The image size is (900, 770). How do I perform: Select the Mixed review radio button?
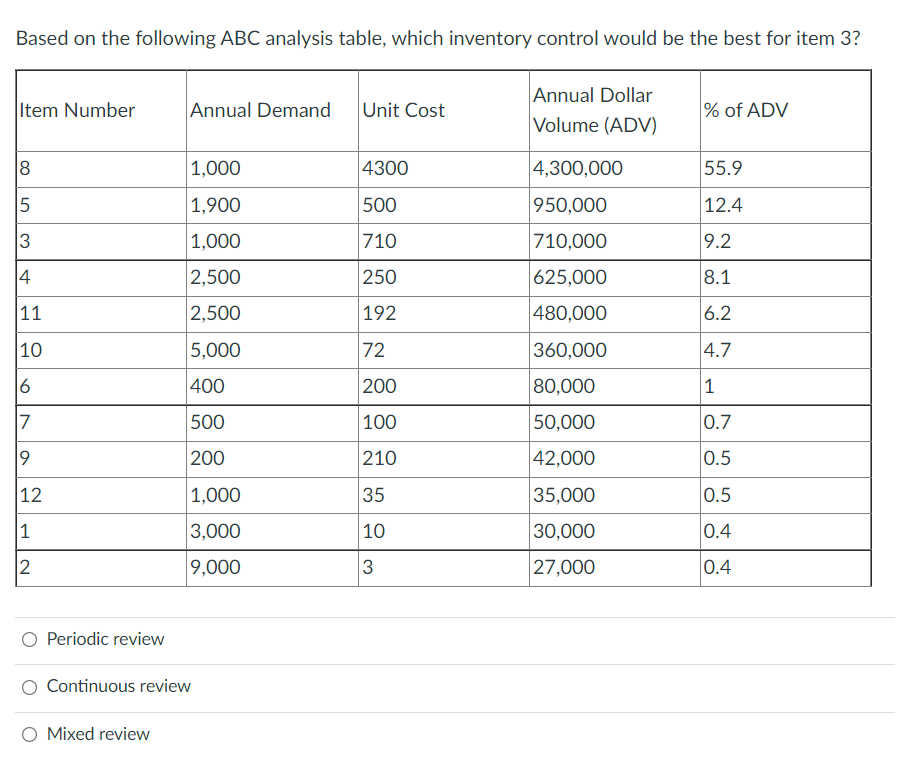click(30, 734)
